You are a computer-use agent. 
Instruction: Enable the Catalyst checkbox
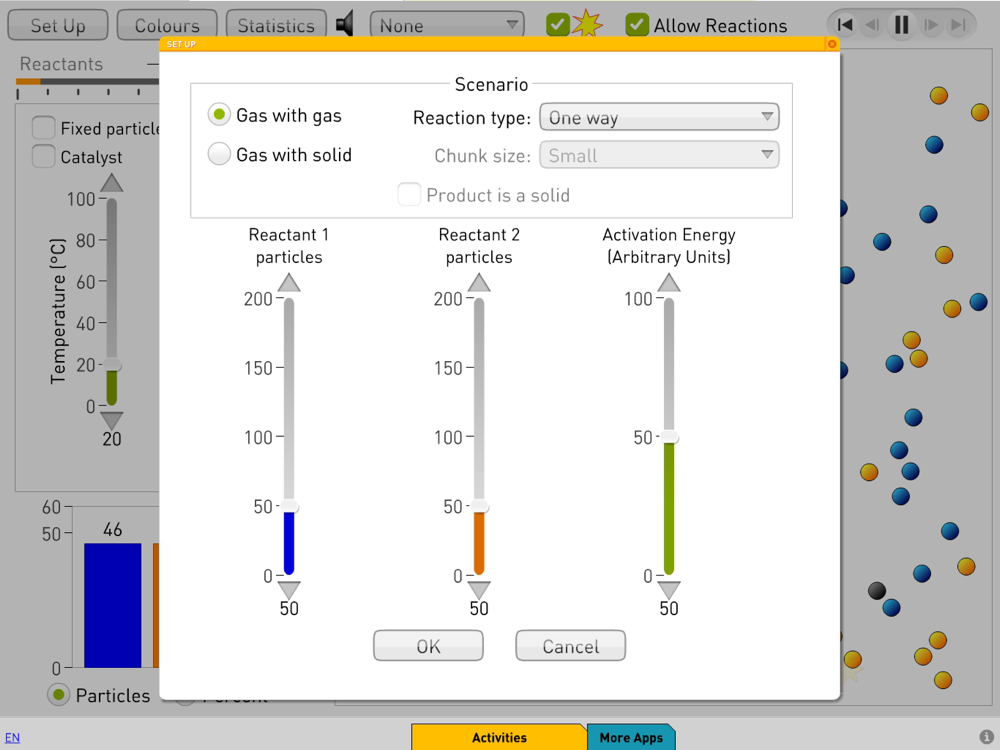click(x=43, y=156)
